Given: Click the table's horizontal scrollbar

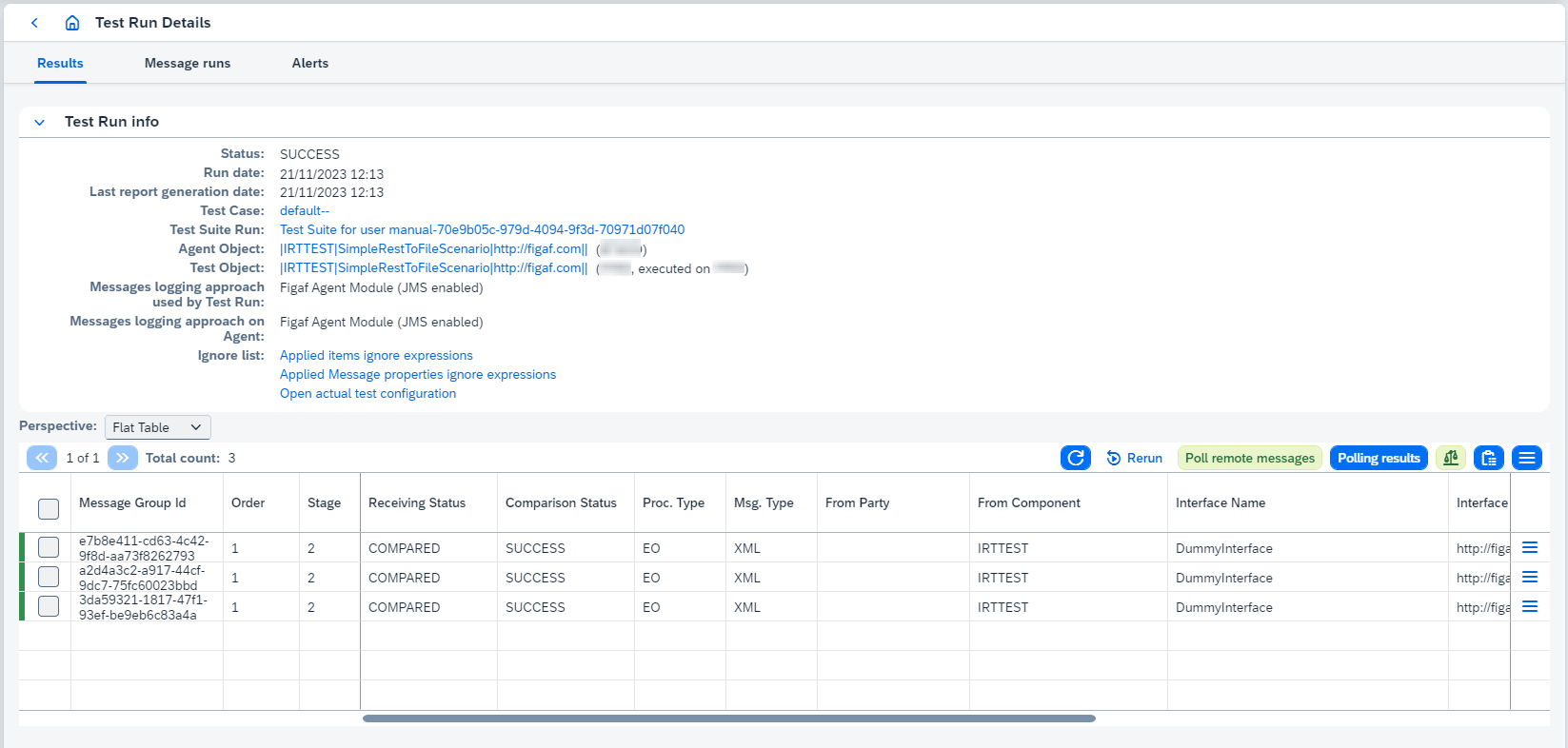Looking at the screenshot, I should (729, 718).
